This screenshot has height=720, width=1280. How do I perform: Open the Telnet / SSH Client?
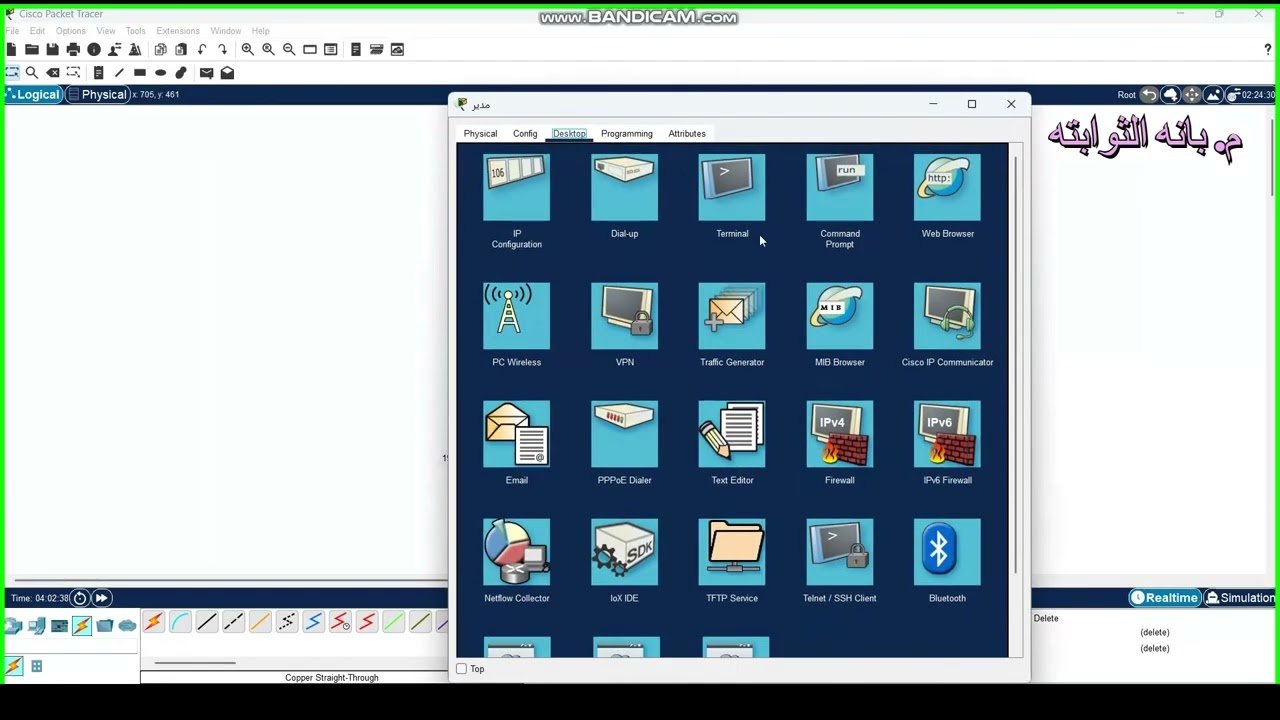(840, 552)
